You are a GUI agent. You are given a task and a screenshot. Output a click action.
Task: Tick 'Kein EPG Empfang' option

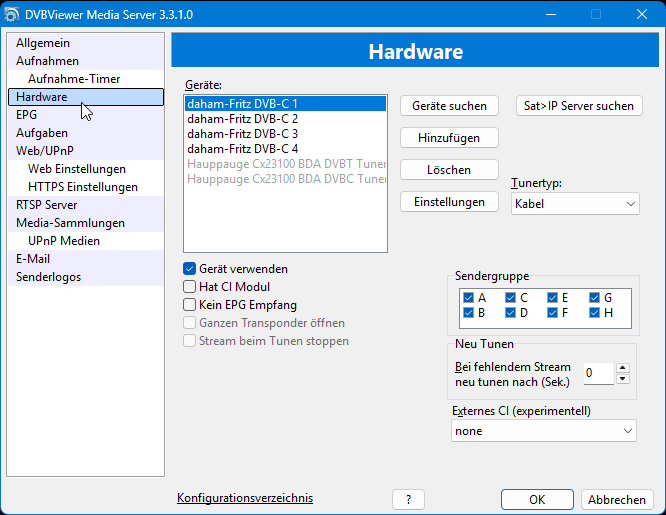190,305
